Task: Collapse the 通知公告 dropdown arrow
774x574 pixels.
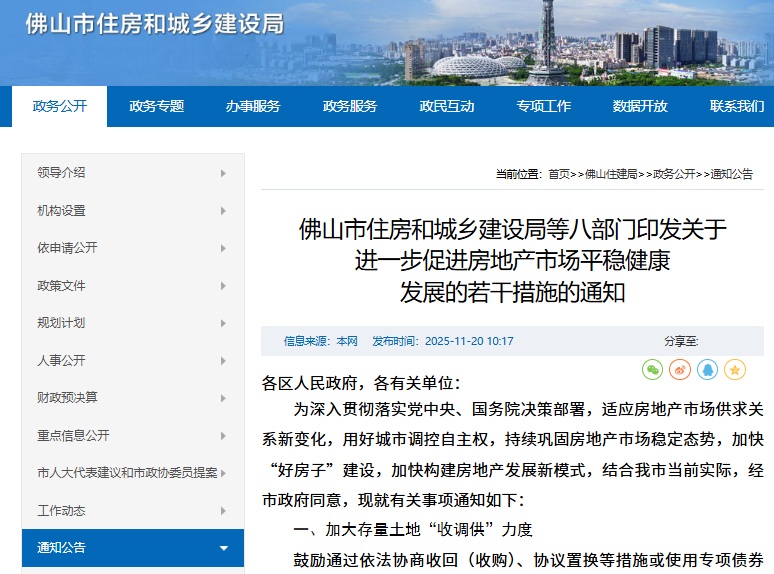Action: (223, 548)
